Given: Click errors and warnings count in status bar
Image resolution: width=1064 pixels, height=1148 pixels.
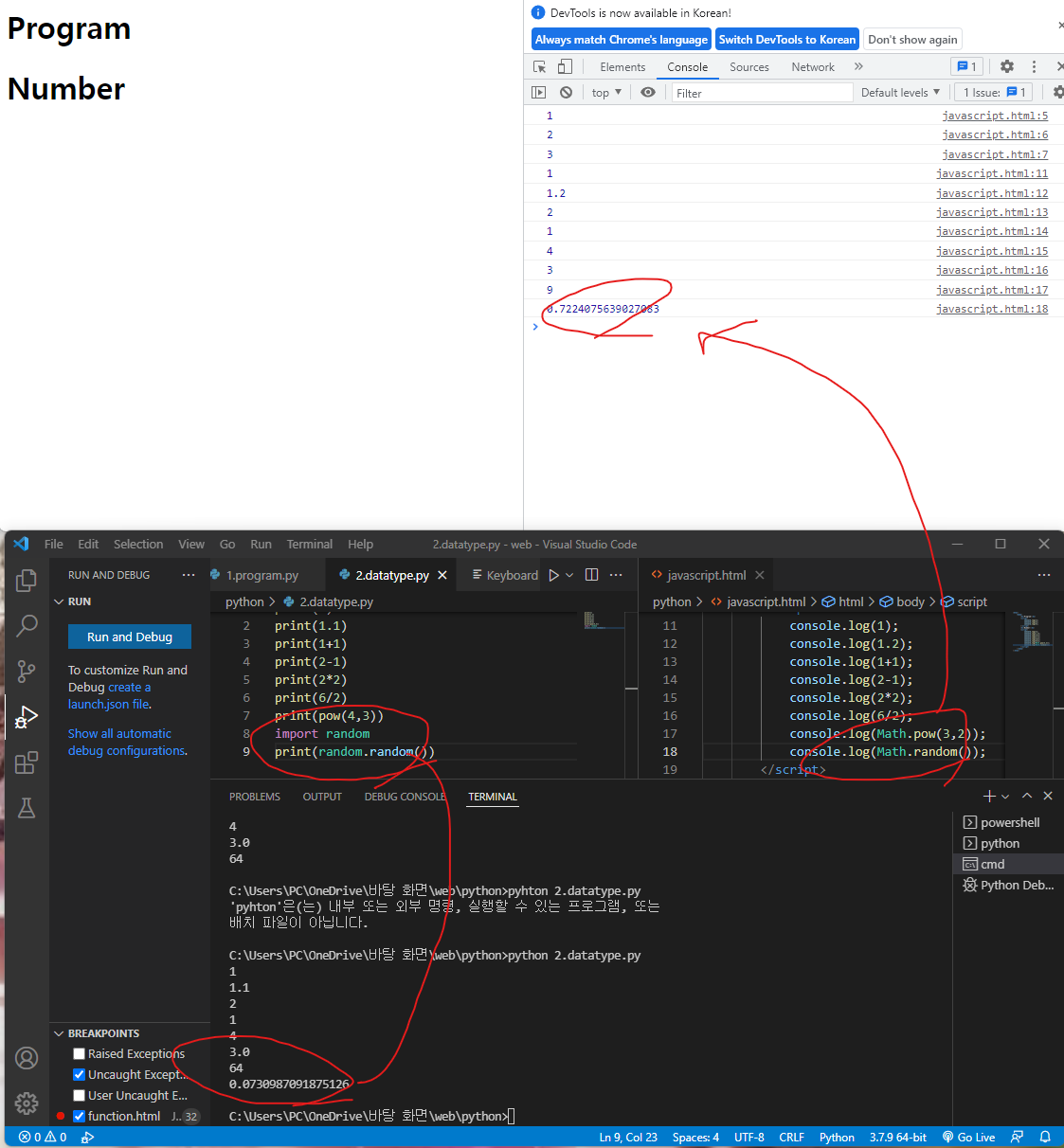Looking at the screenshot, I should [x=43, y=1137].
